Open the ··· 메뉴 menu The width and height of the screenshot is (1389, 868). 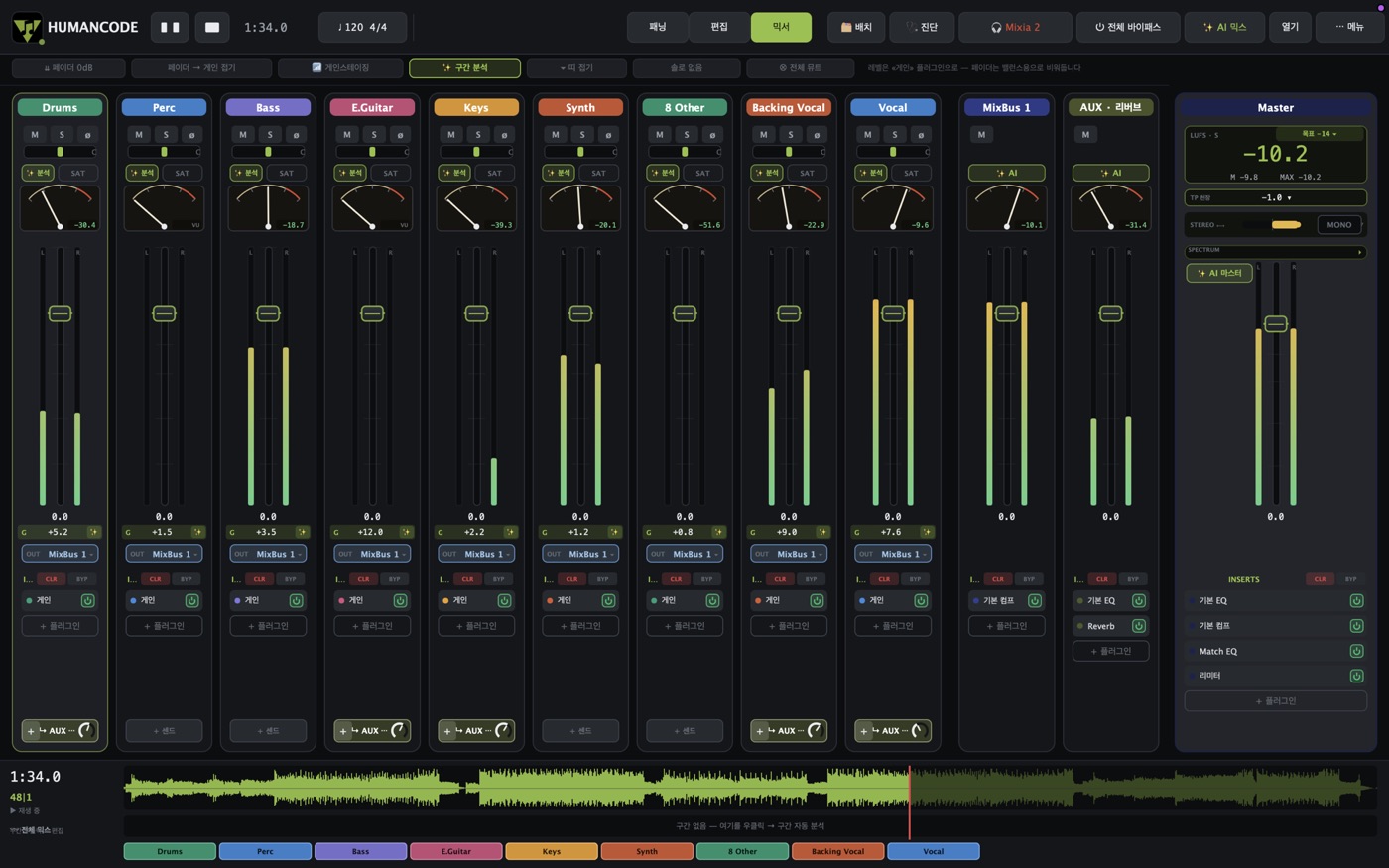(x=1349, y=27)
